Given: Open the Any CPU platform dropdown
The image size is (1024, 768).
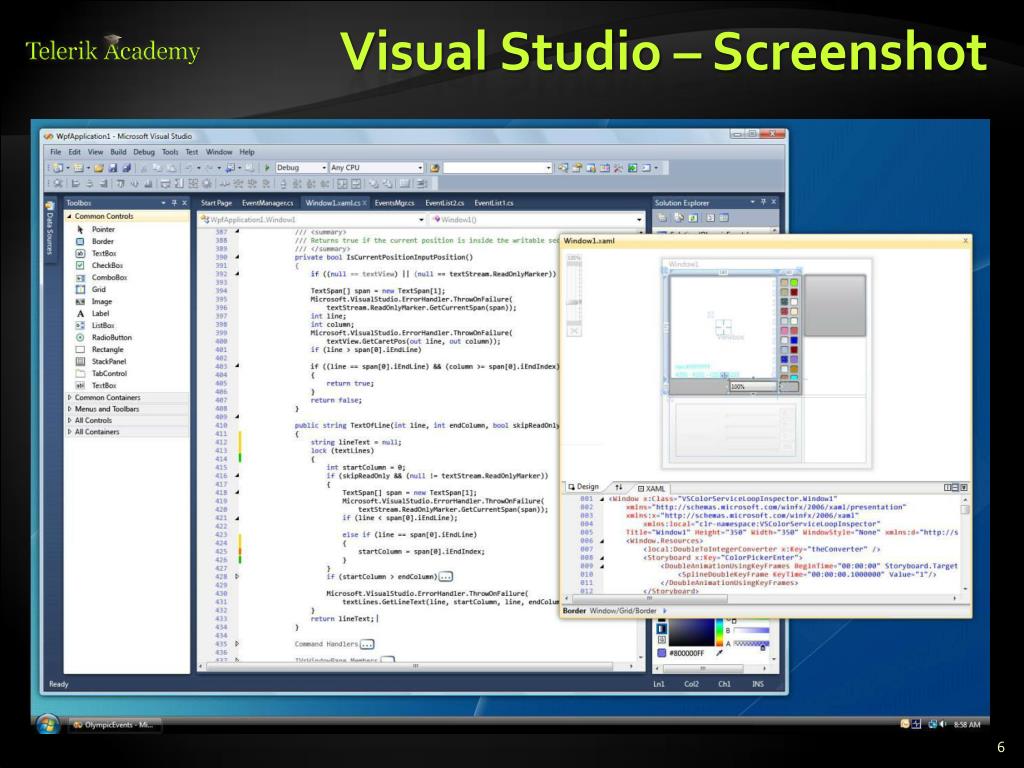Looking at the screenshot, I should [x=420, y=168].
